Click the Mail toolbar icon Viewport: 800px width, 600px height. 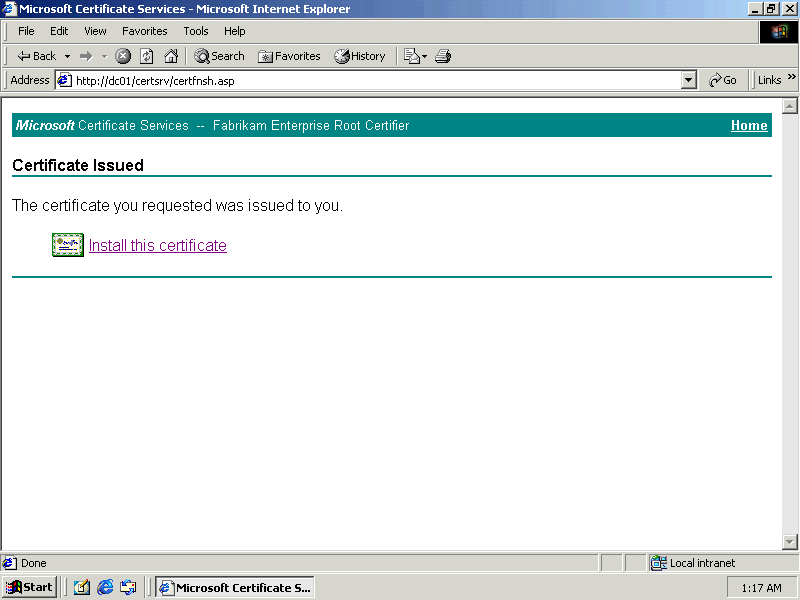[412, 56]
